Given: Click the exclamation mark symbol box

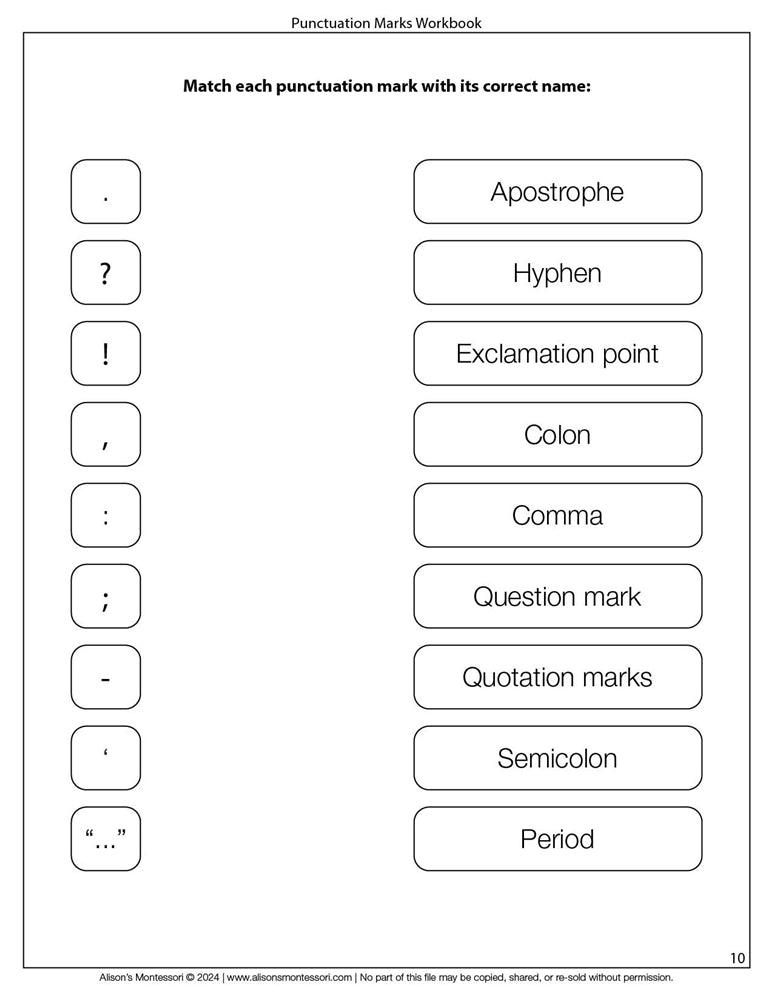Looking at the screenshot, I should [x=105, y=354].
